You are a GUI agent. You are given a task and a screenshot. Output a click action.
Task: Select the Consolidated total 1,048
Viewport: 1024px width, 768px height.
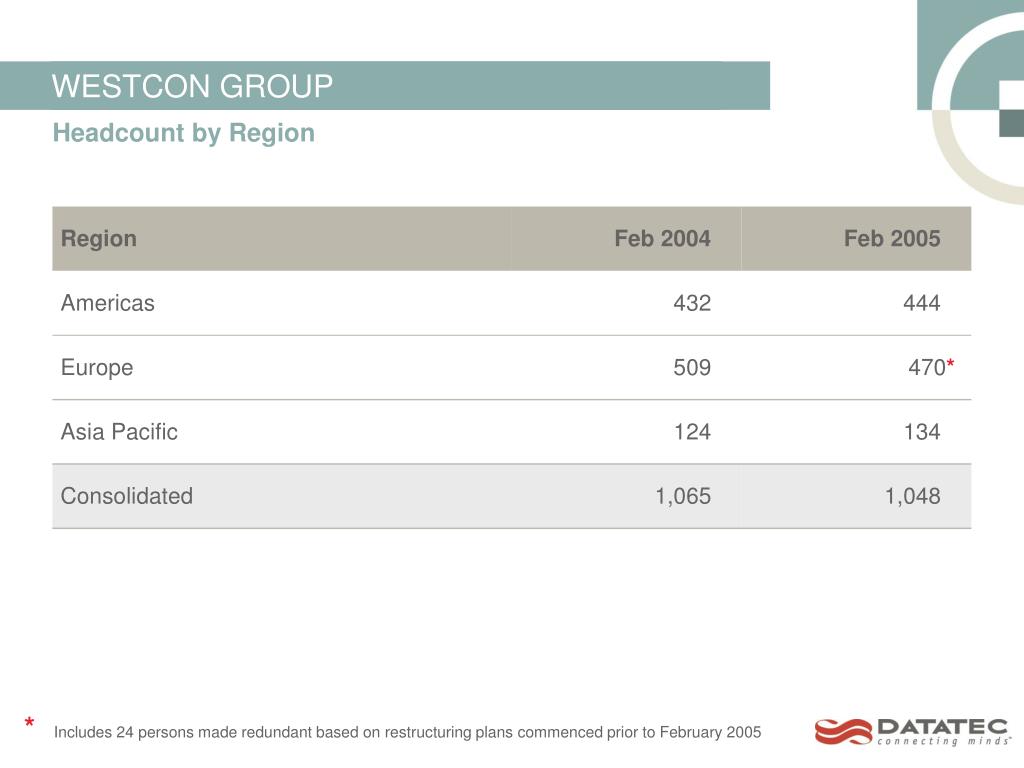[912, 496]
